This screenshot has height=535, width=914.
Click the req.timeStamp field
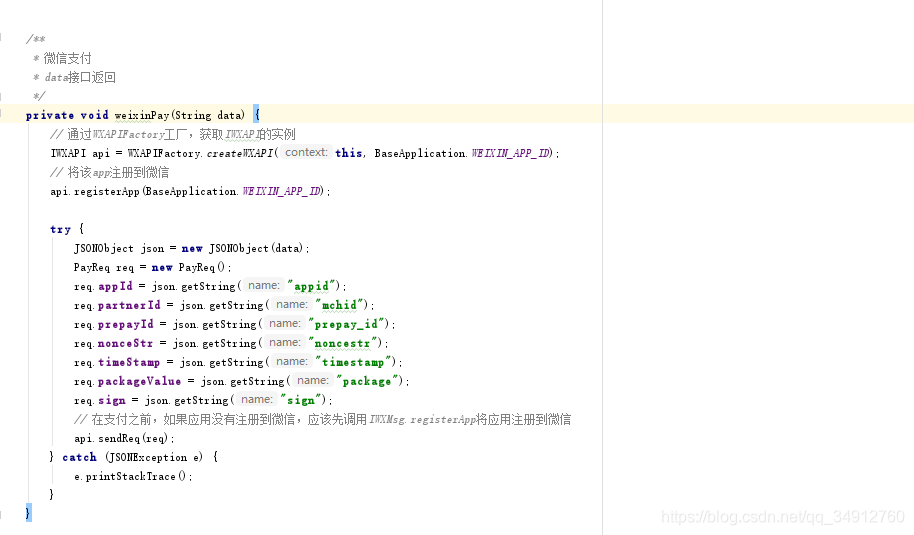click(x=117, y=362)
